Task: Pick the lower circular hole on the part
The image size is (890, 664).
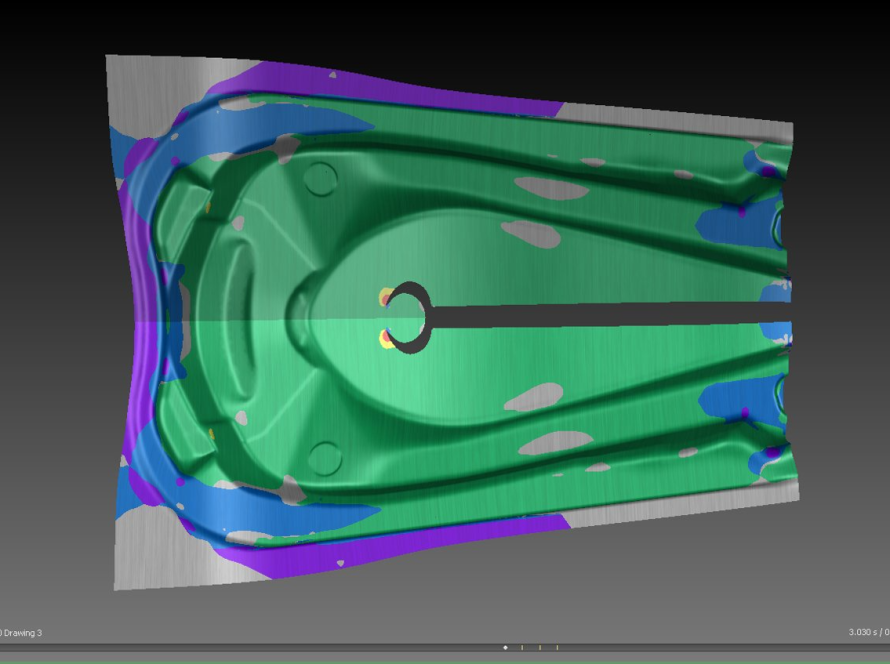Action: coord(324,458)
